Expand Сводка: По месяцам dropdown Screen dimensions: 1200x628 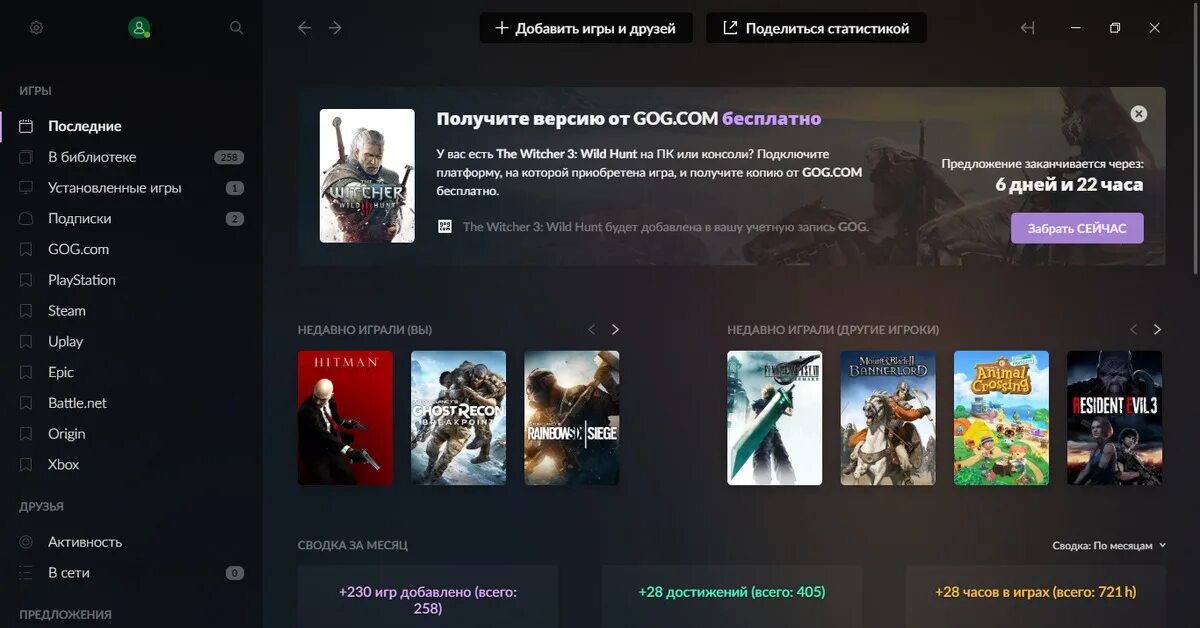pos(1109,546)
